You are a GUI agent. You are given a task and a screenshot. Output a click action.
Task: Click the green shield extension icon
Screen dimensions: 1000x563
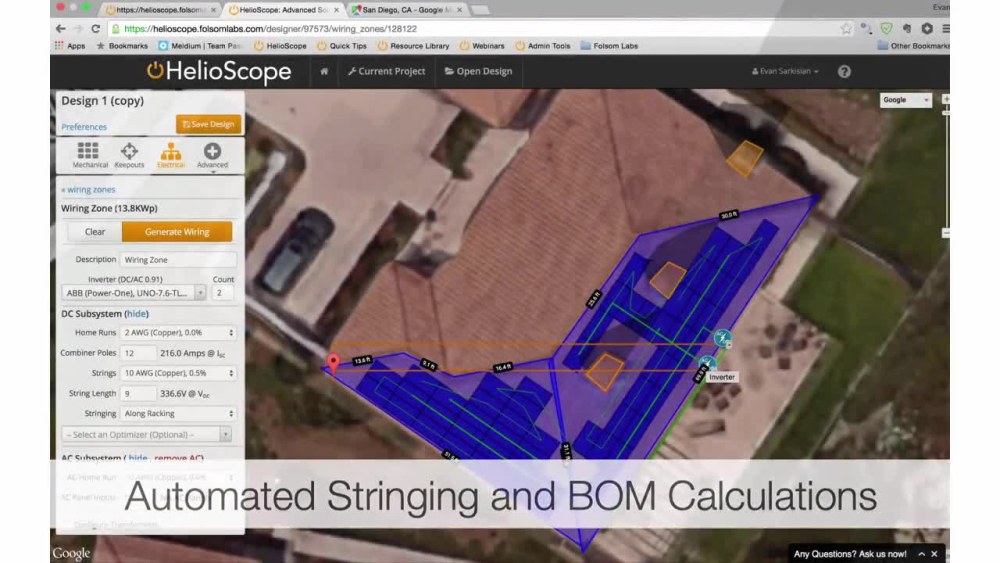886,29
